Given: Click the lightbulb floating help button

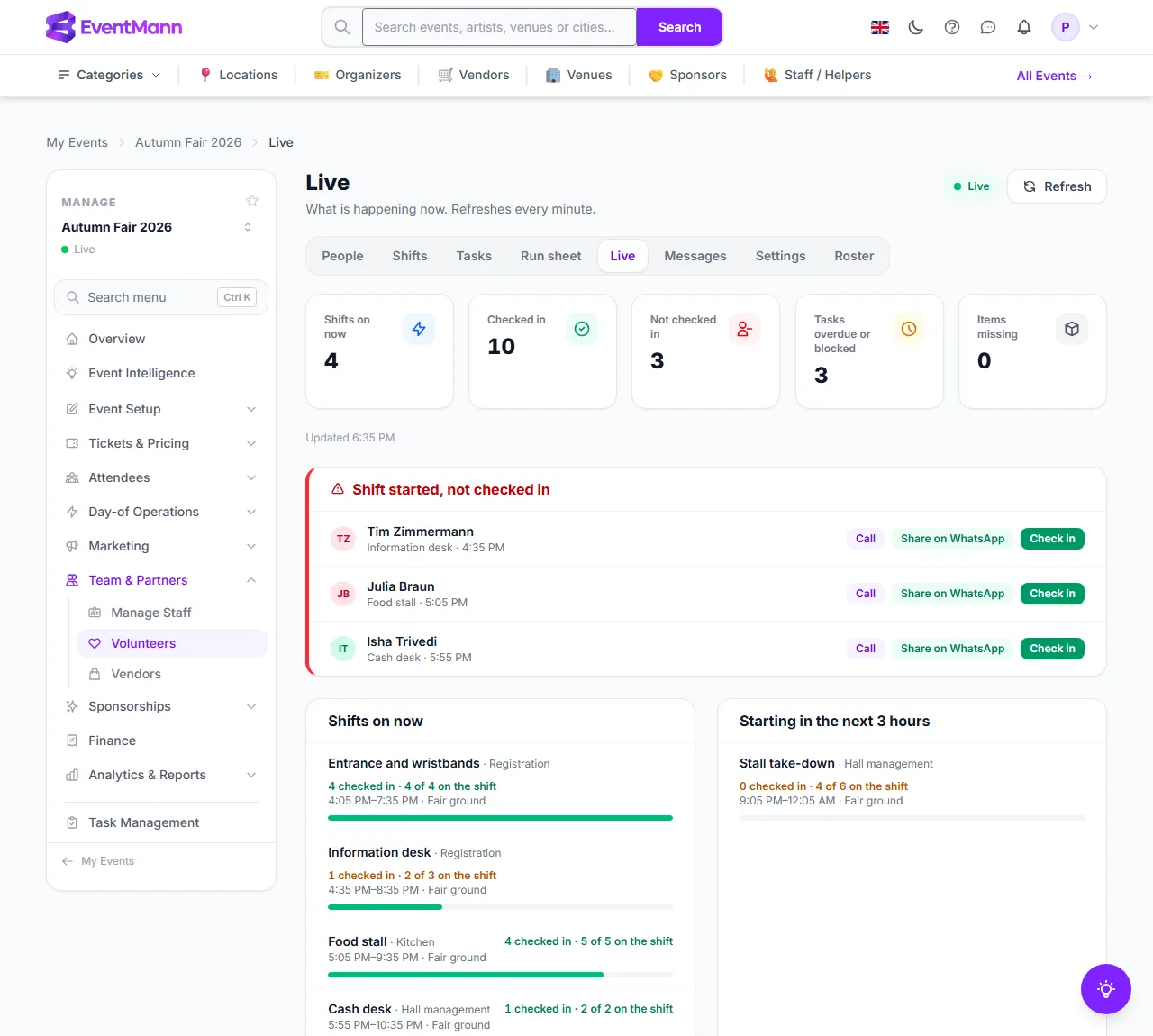Looking at the screenshot, I should coord(1106,989).
